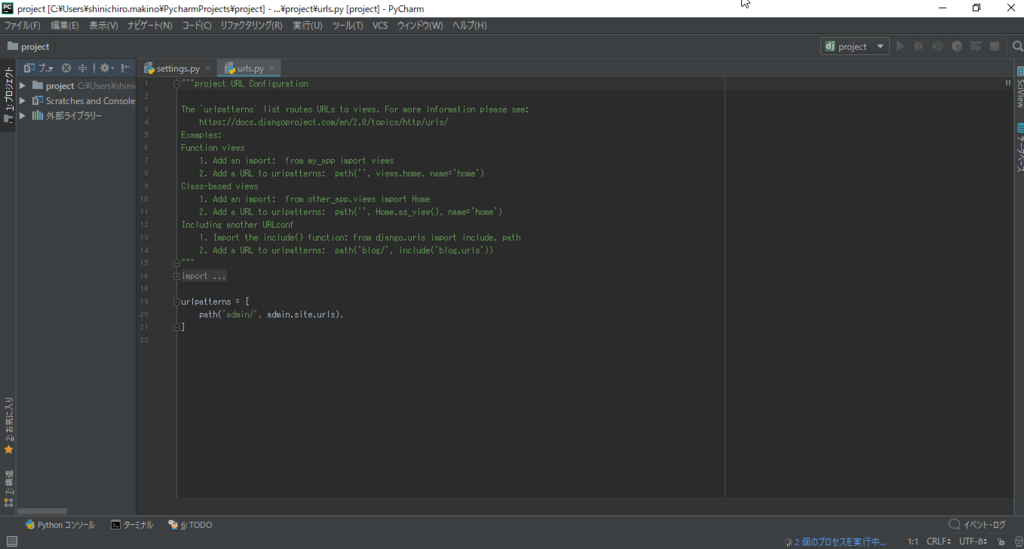Open the ツール(T) menu
1024x549 pixels.
tap(347, 25)
